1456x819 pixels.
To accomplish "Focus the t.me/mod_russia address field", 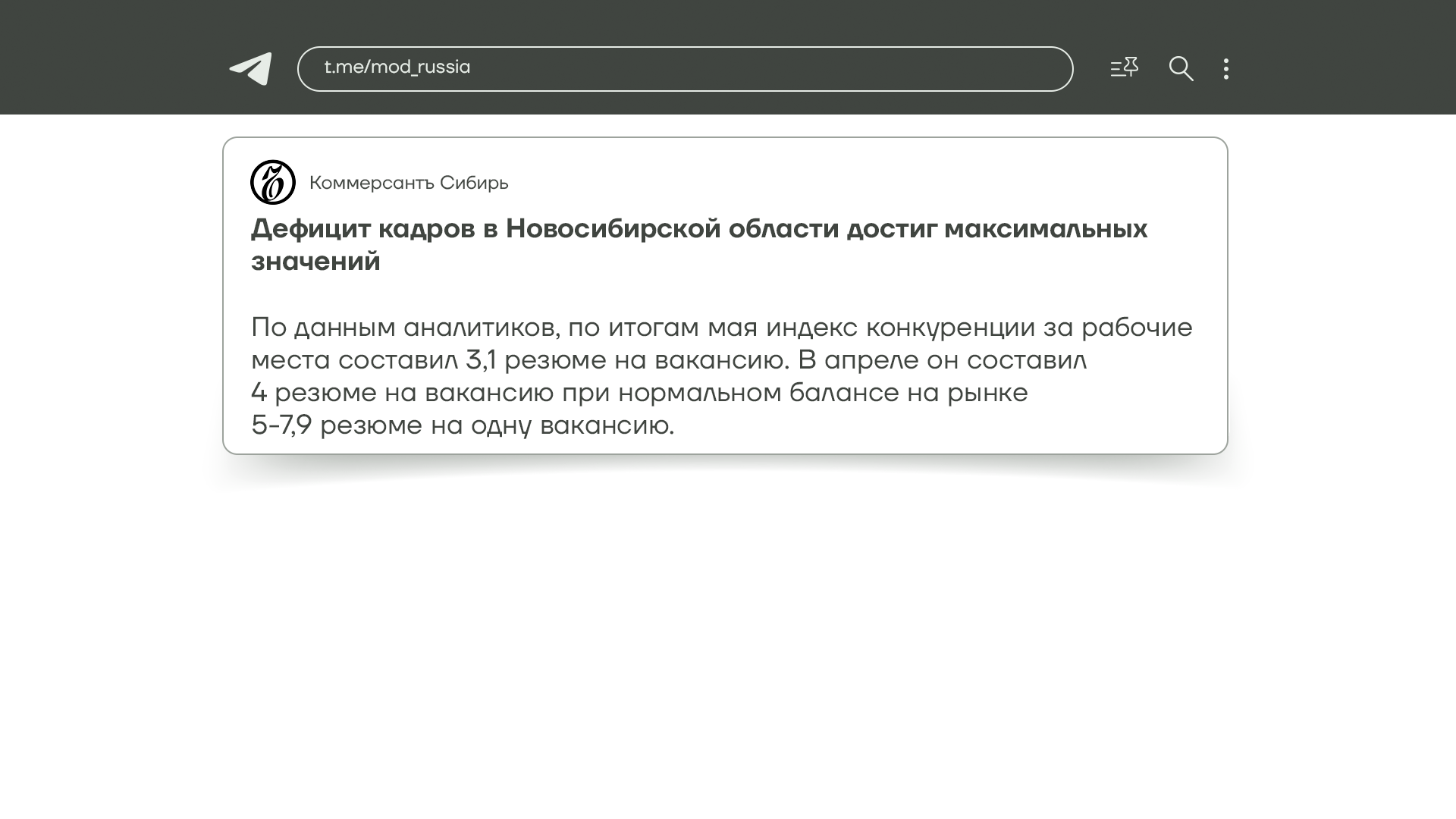I will tap(684, 69).
